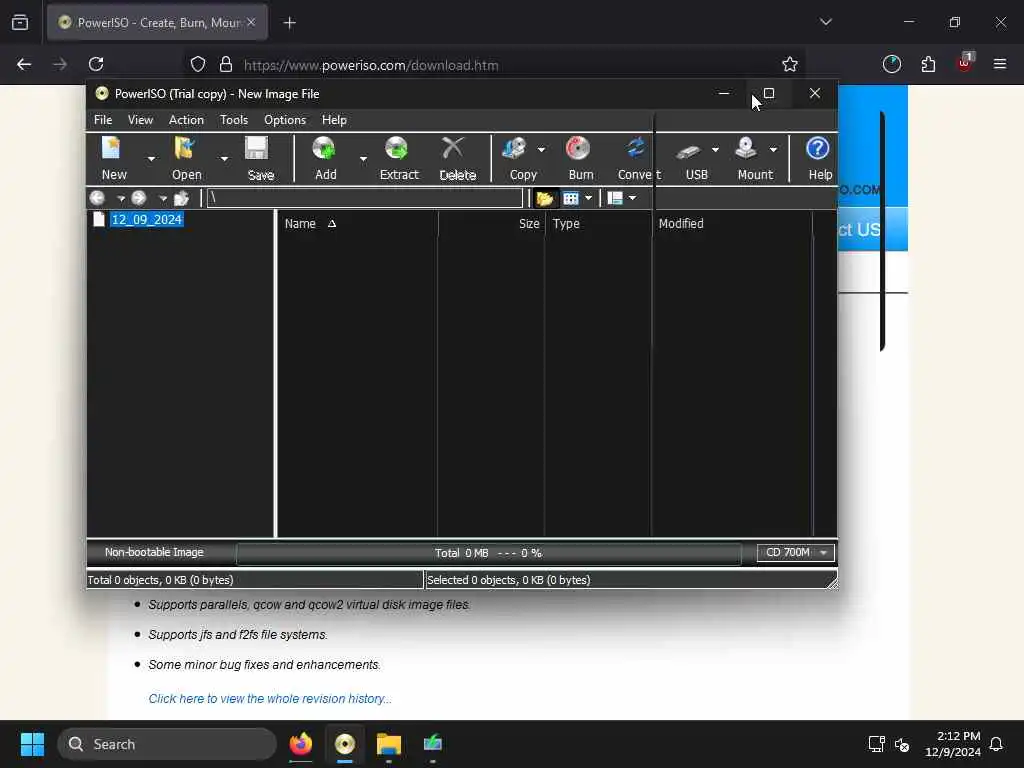Sort by the Size column header
Image resolution: width=1024 pixels, height=768 pixels.
pyautogui.click(x=491, y=223)
